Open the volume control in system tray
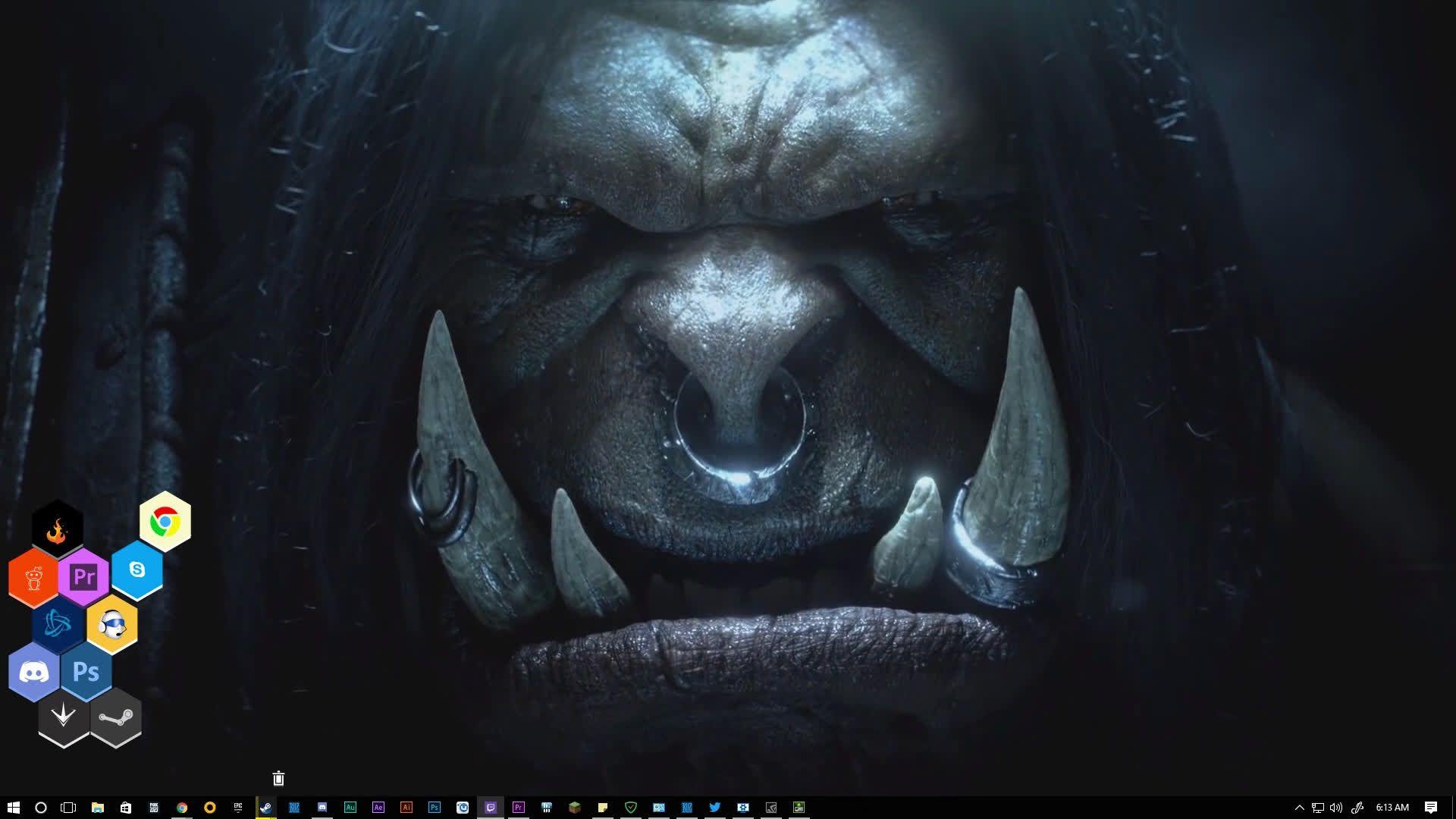 pyautogui.click(x=1336, y=808)
